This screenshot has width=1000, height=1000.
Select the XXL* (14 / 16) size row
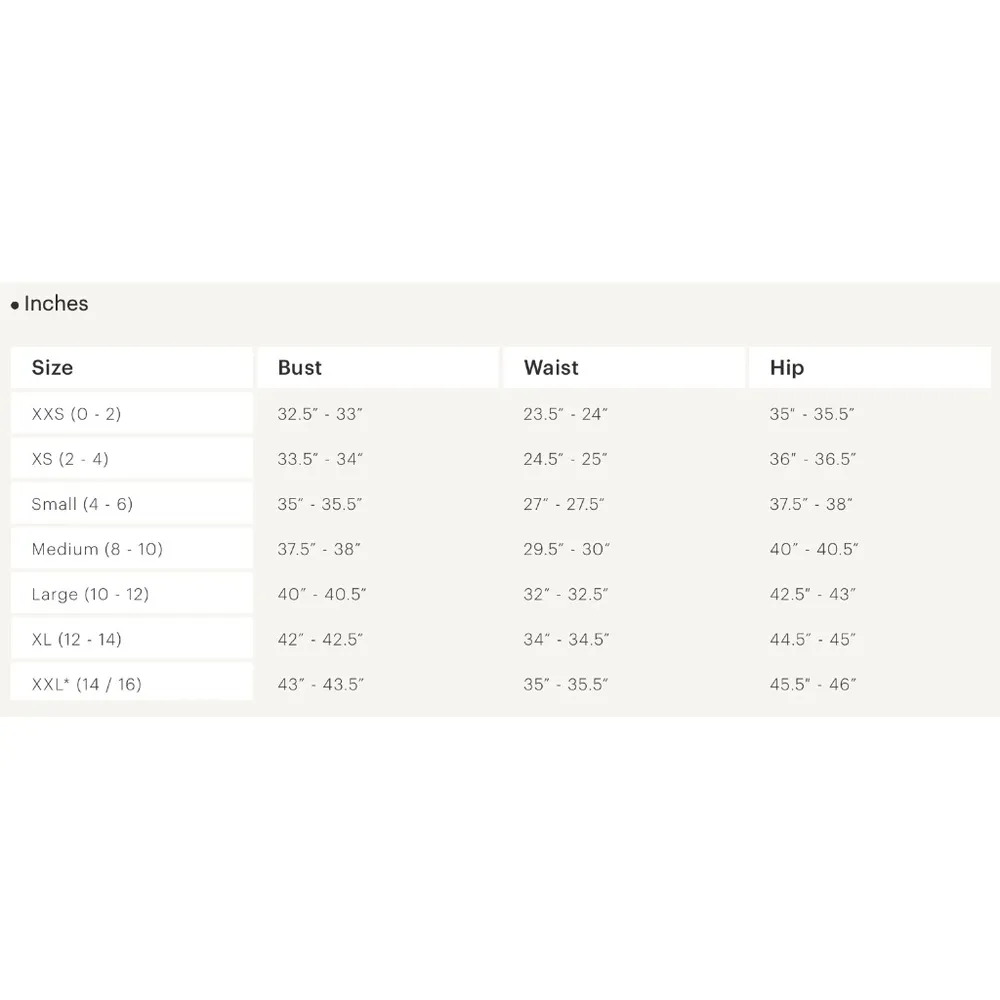(87, 684)
